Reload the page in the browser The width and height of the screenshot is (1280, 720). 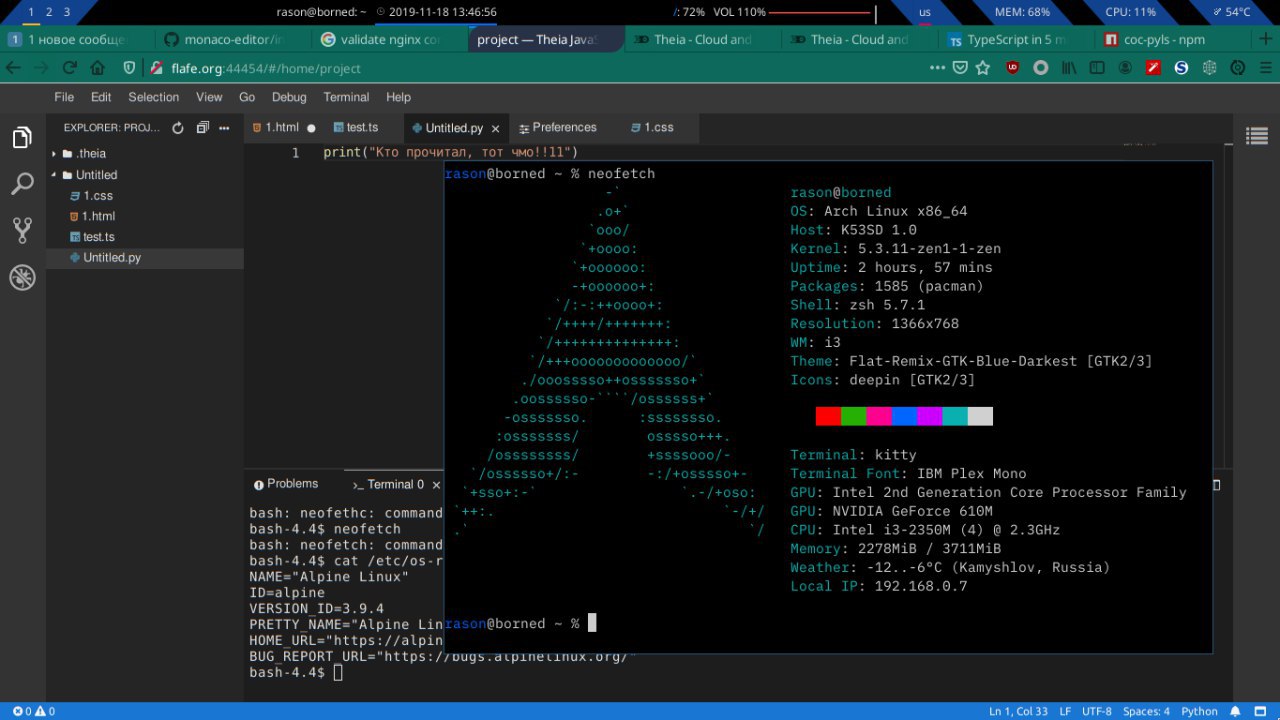coord(69,68)
